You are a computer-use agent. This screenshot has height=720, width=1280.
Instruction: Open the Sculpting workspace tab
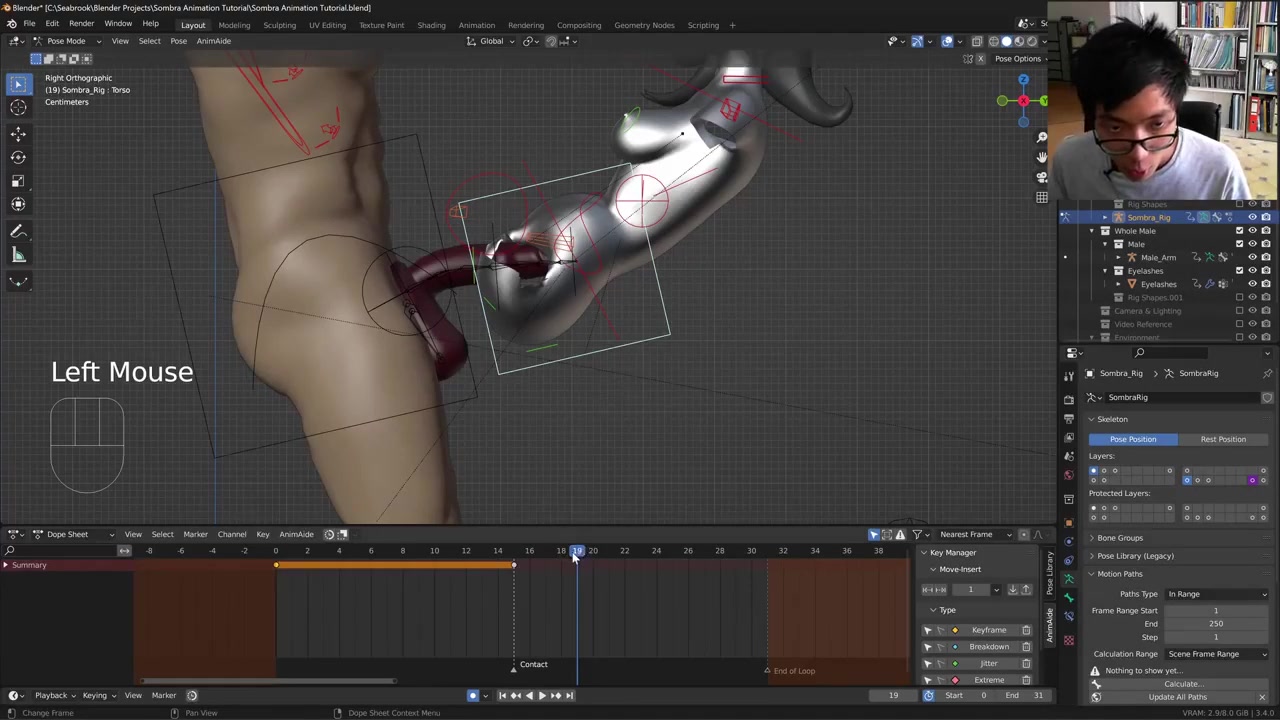click(279, 25)
